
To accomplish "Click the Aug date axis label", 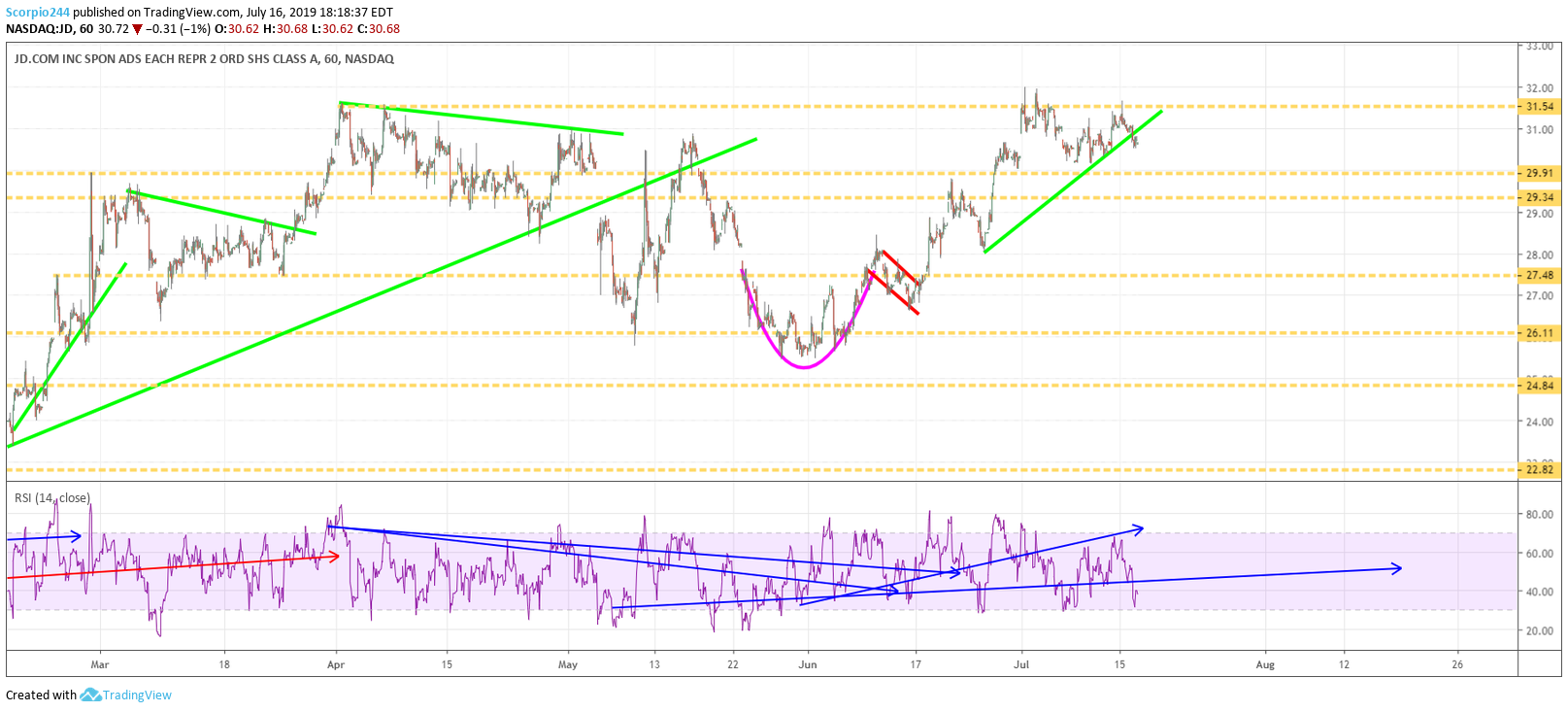I will [x=1265, y=664].
